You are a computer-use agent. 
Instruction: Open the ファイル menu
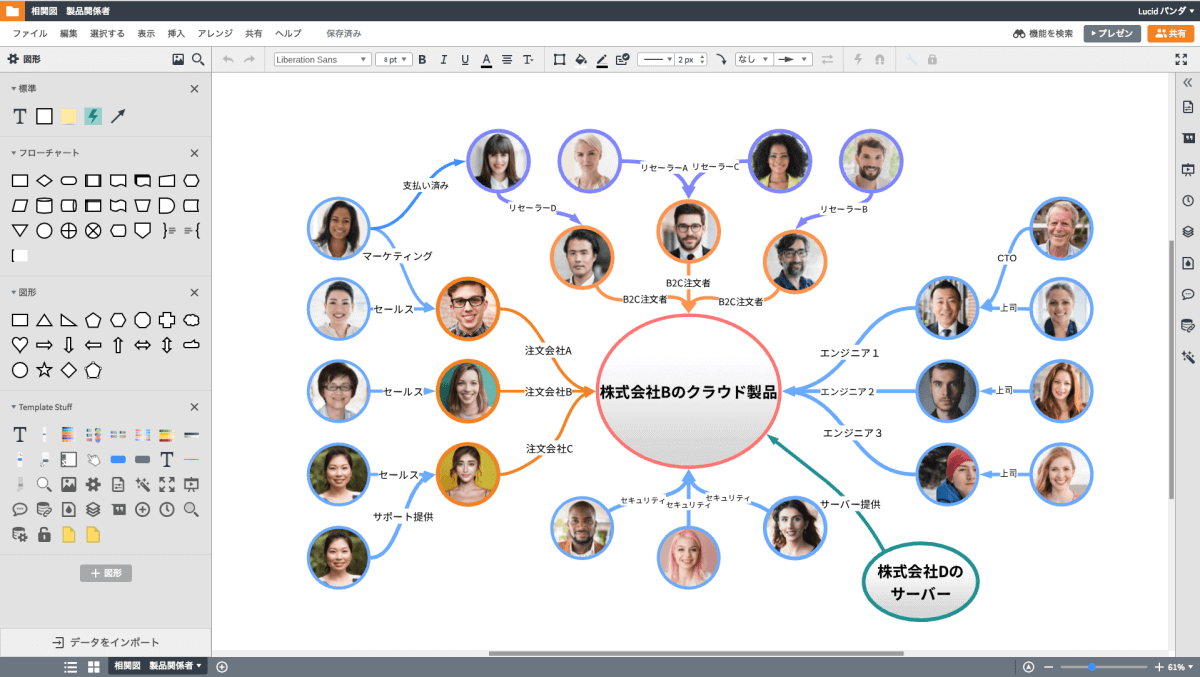pyautogui.click(x=29, y=33)
